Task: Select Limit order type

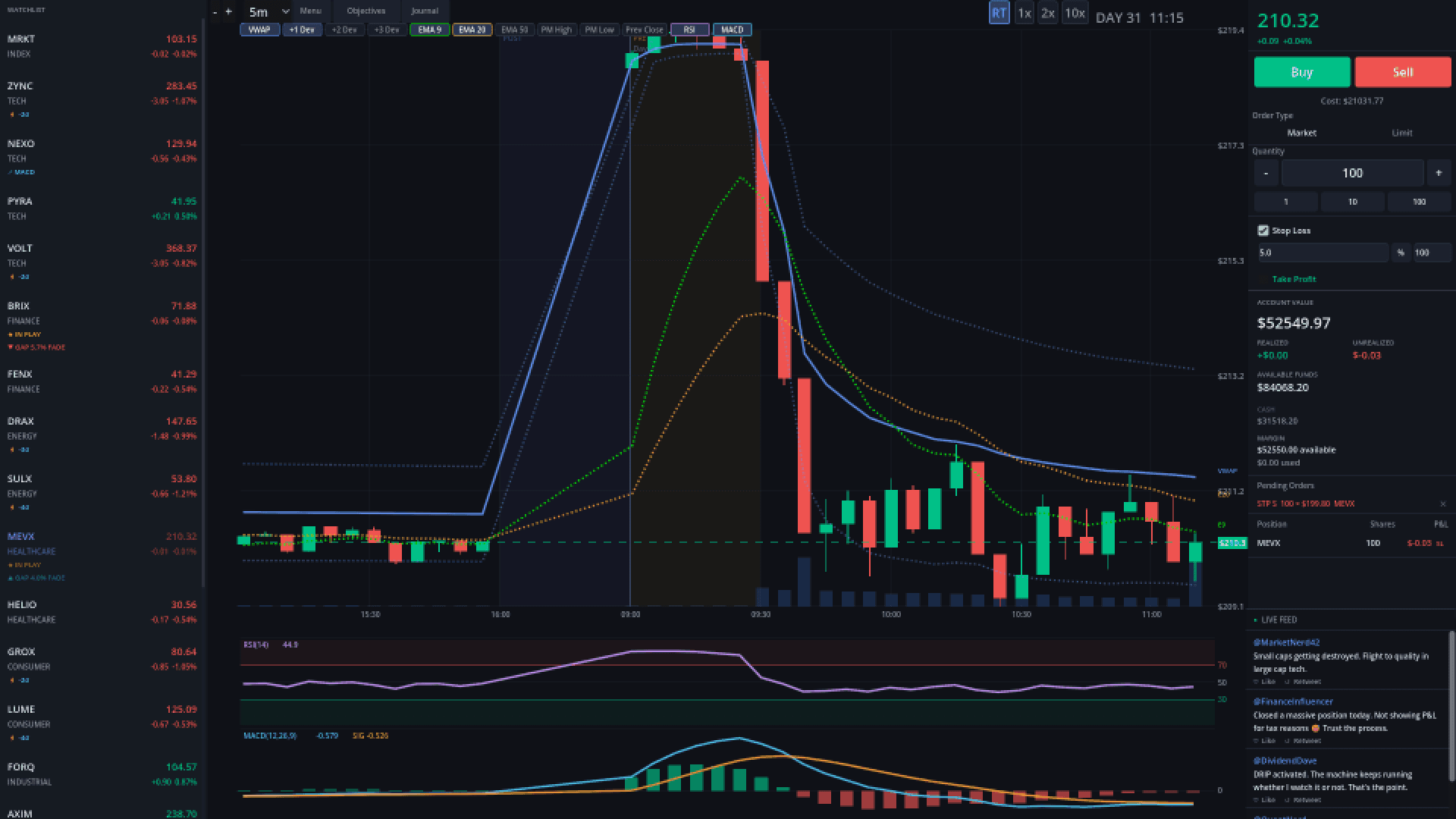Action: [1402, 133]
